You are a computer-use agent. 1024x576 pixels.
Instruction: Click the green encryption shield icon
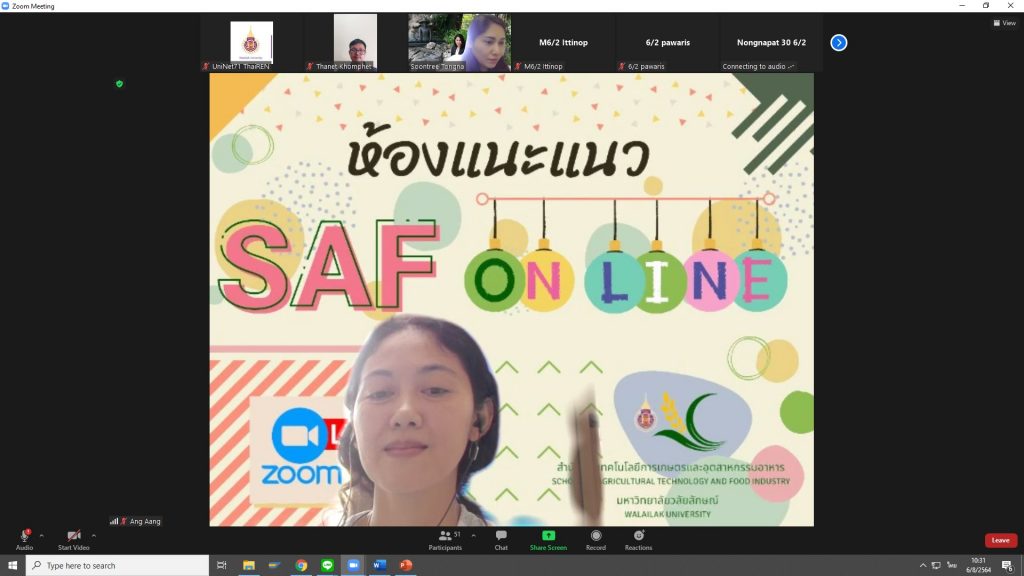120,84
